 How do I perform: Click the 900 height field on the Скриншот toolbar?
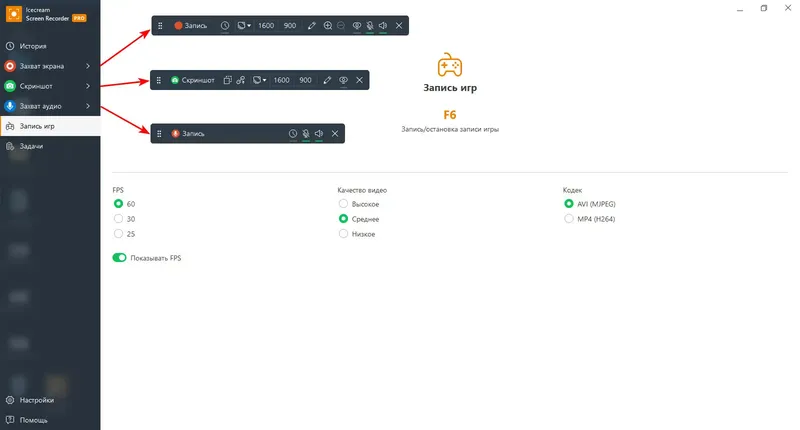coord(305,80)
